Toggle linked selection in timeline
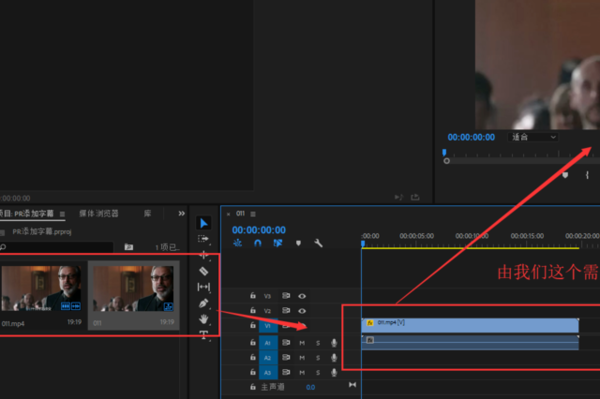This screenshot has width=600, height=399. pyautogui.click(x=278, y=243)
